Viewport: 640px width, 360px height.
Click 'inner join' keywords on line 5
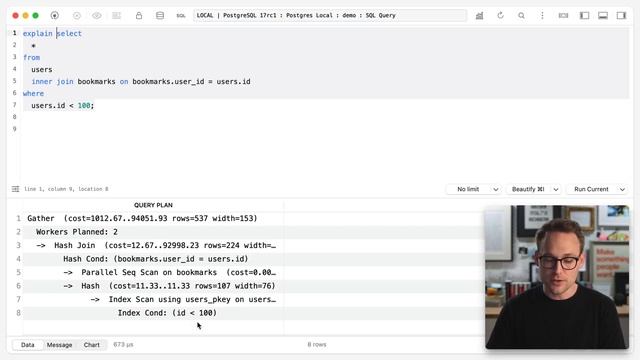(52, 82)
